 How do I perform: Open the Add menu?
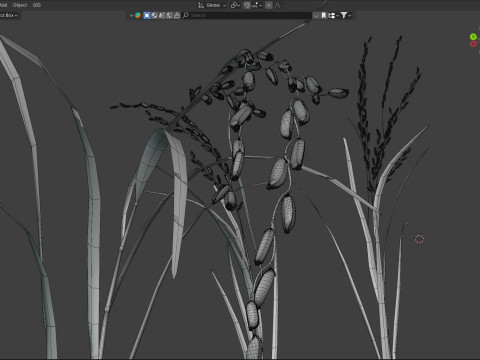[x=3, y=5]
